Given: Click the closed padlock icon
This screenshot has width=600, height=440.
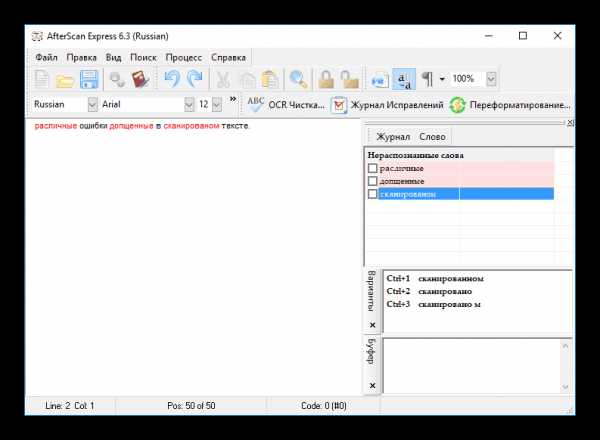Looking at the screenshot, I should coord(326,80).
